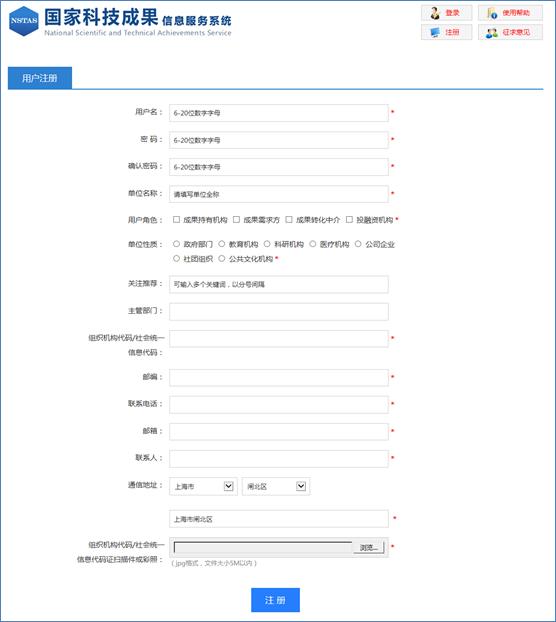Image resolution: width=556 pixels, height=622 pixels.
Task: Select the 科研机构 radio option
Action: click(267, 244)
